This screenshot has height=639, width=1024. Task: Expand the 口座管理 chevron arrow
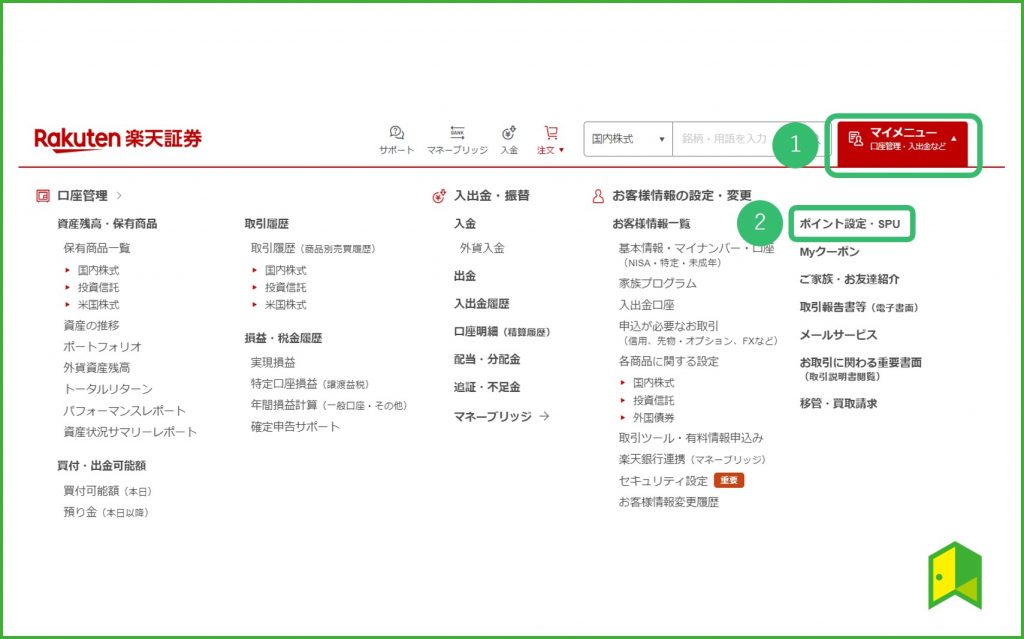[x=119, y=196]
